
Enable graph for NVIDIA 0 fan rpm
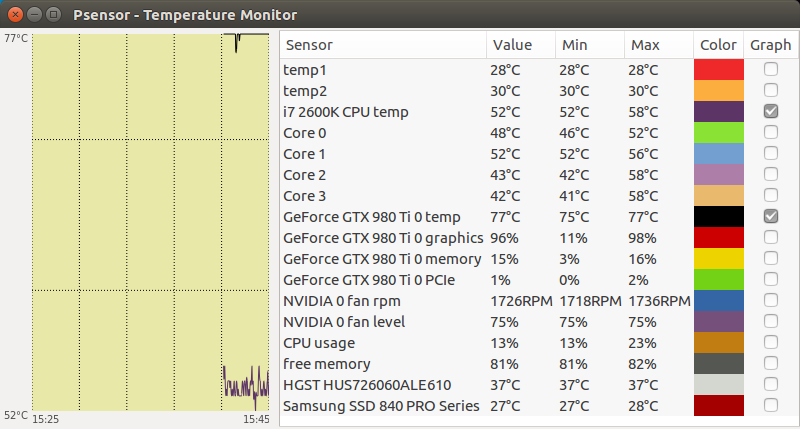770,300
